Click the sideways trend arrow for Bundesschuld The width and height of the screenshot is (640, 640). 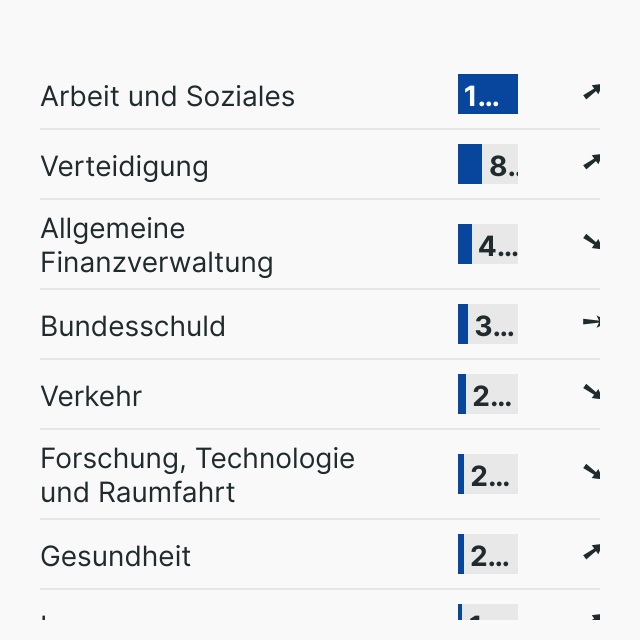[x=591, y=322]
